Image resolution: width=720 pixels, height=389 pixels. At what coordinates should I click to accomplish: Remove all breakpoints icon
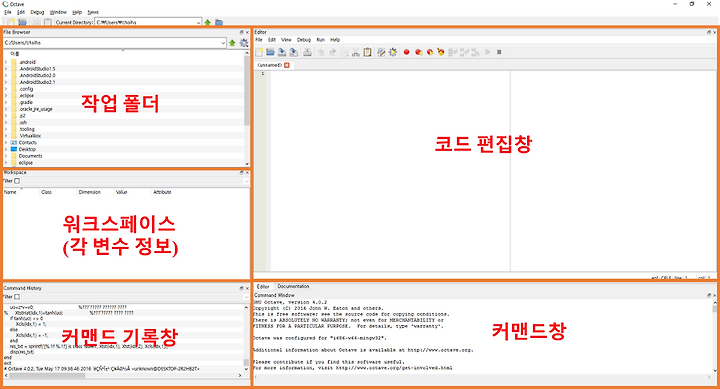441,52
